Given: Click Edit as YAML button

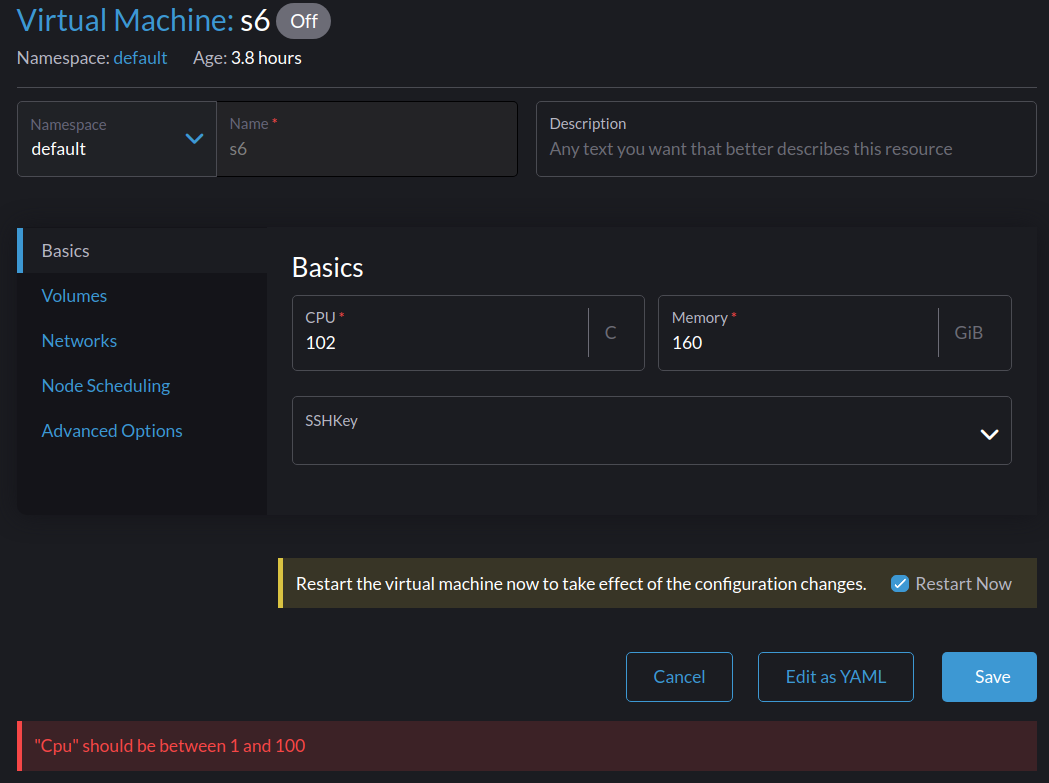Looking at the screenshot, I should 836,677.
